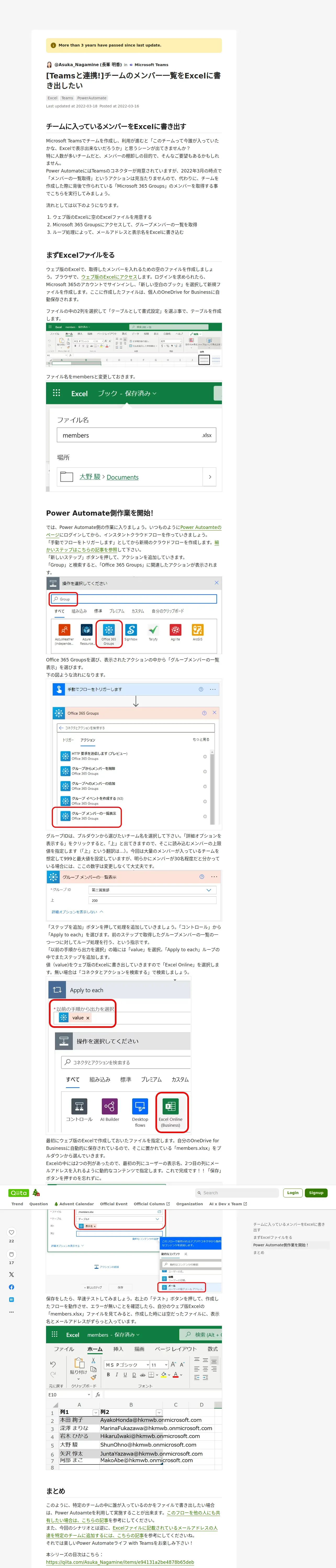Click the Qiita logo
This screenshot has width=336, height=1568.
point(19,1192)
